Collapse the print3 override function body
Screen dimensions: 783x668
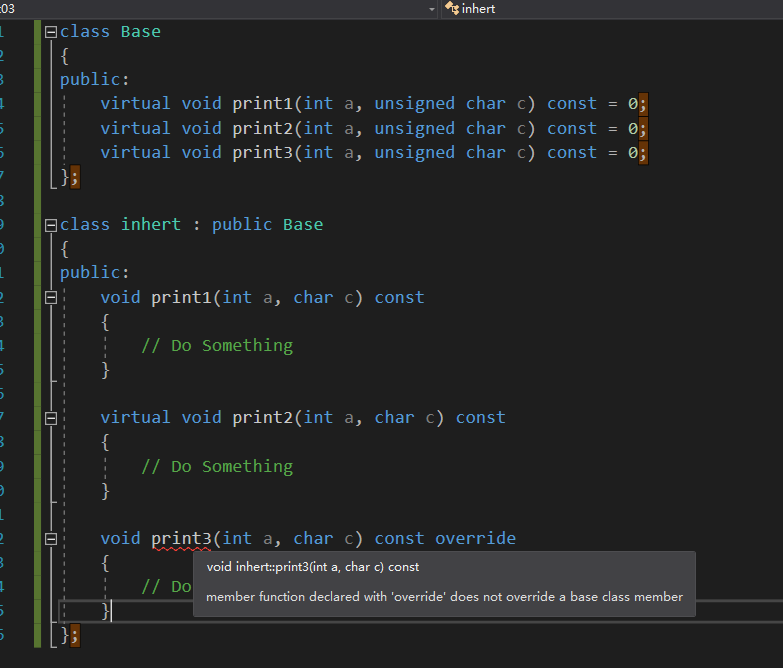click(x=50, y=539)
